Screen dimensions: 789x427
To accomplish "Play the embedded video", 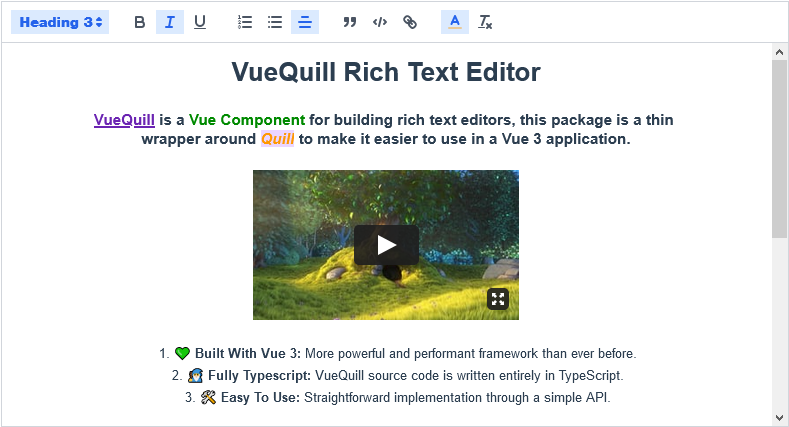I will pos(386,245).
